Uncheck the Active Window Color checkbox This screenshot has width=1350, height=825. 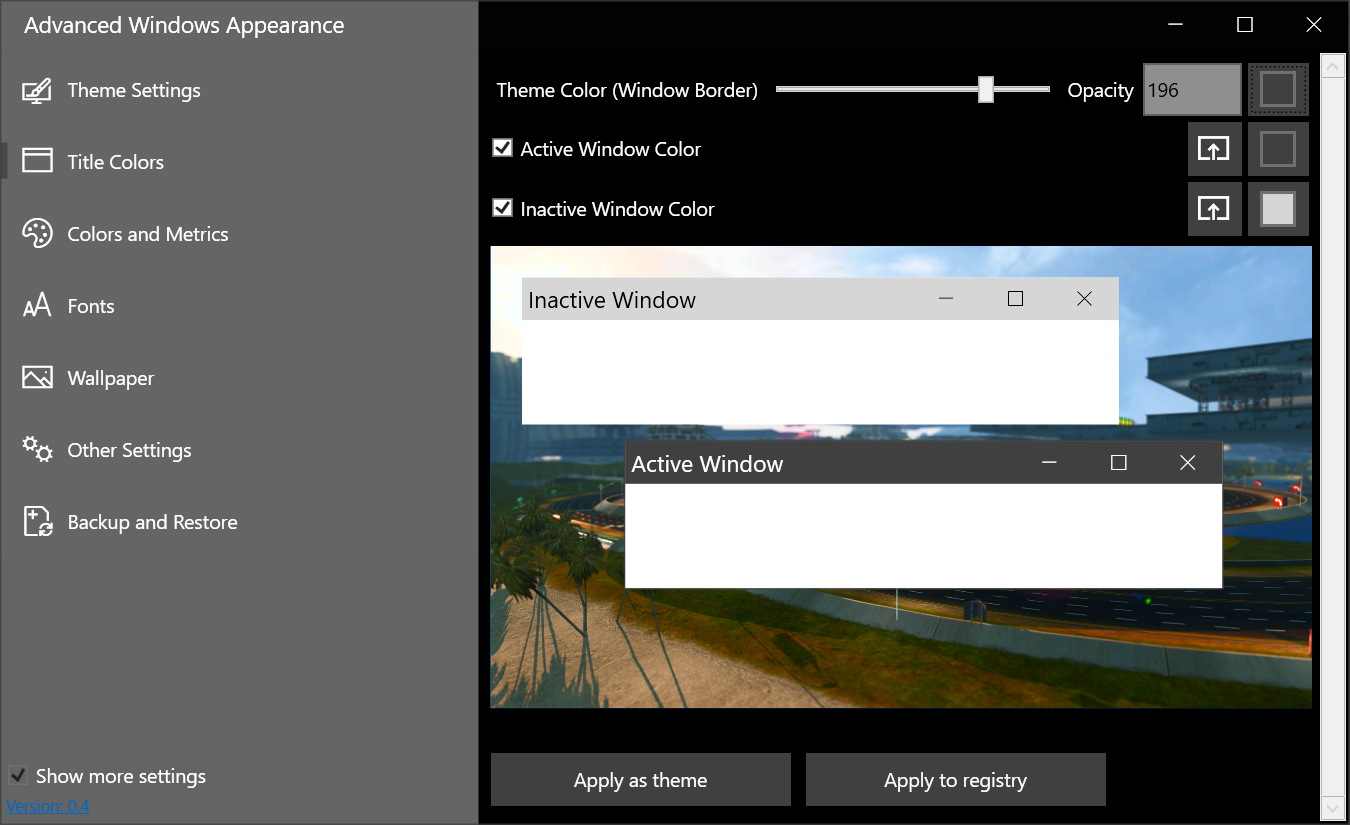coord(502,148)
